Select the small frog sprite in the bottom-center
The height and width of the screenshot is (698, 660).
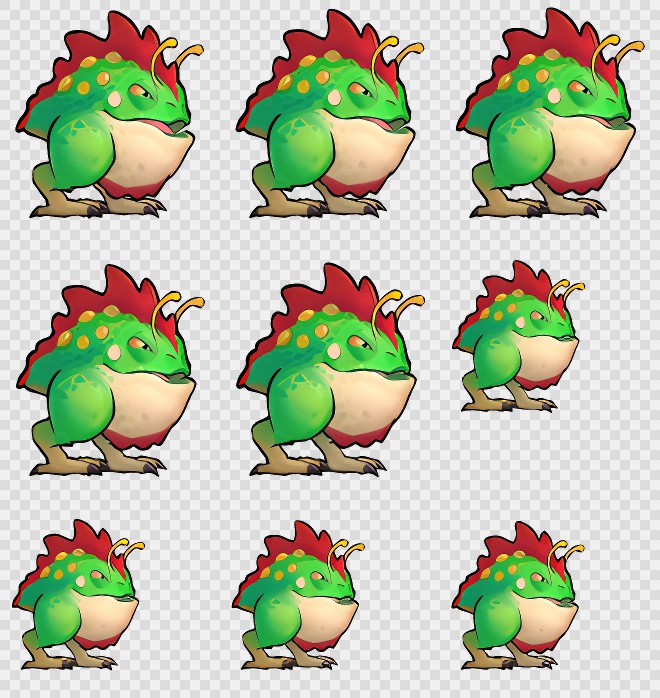[299, 596]
